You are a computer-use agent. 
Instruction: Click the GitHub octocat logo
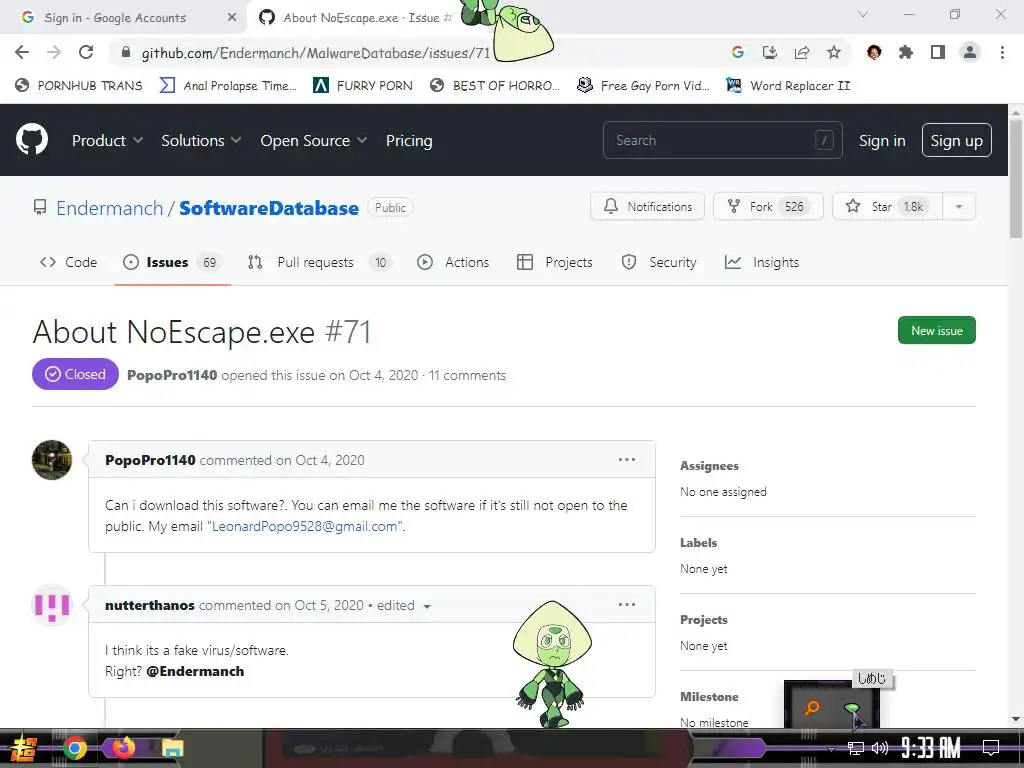click(x=32, y=139)
